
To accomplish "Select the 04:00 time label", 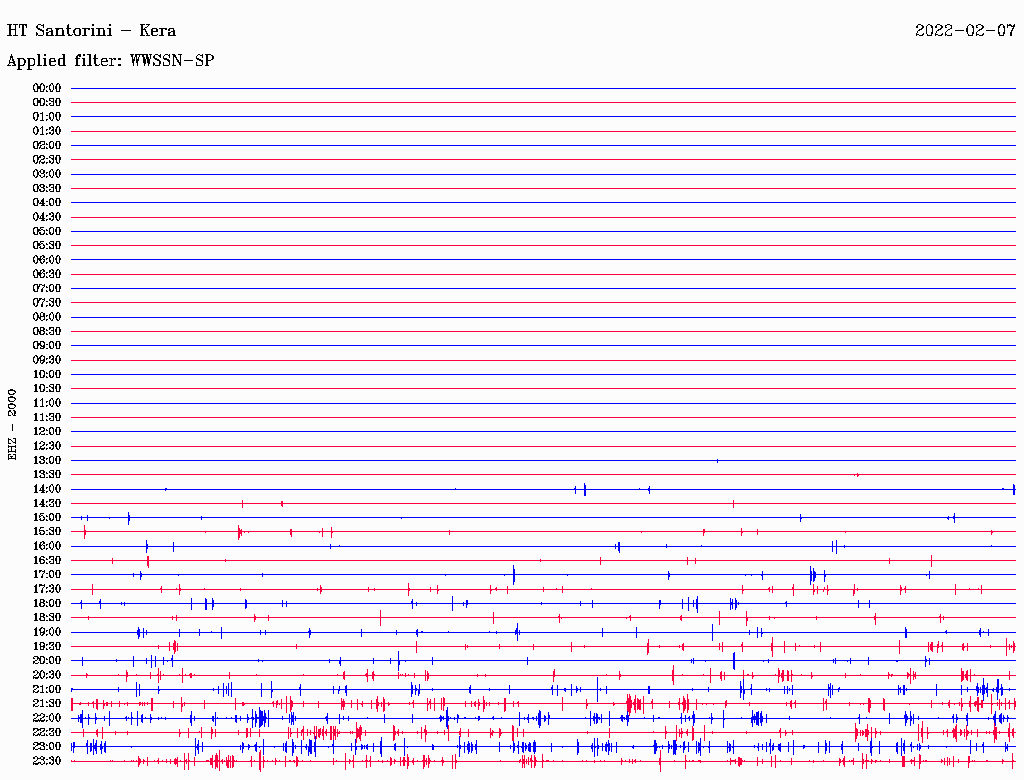I will (46, 203).
